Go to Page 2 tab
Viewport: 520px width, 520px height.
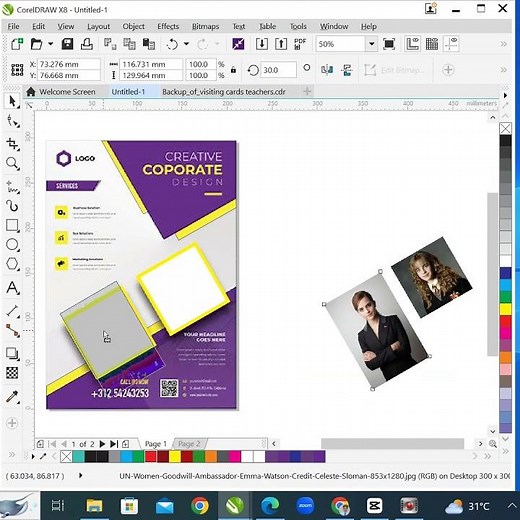[x=189, y=444]
